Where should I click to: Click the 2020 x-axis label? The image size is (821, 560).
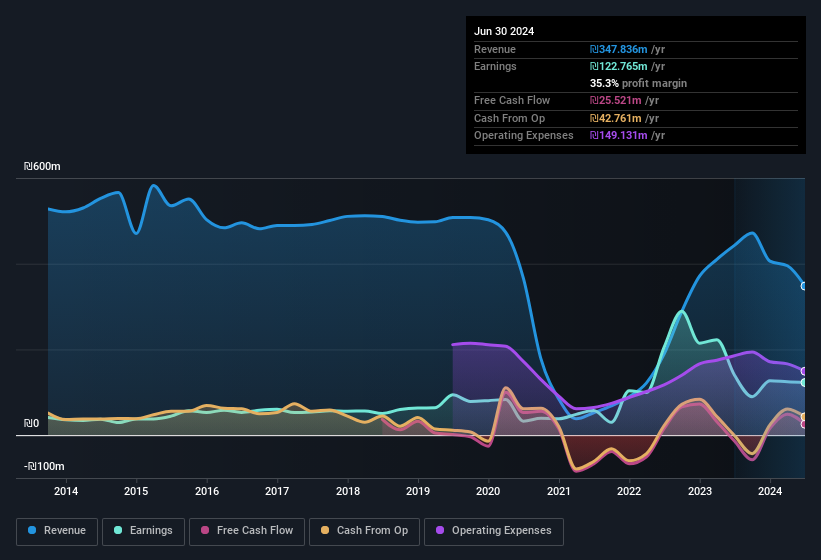(488, 491)
